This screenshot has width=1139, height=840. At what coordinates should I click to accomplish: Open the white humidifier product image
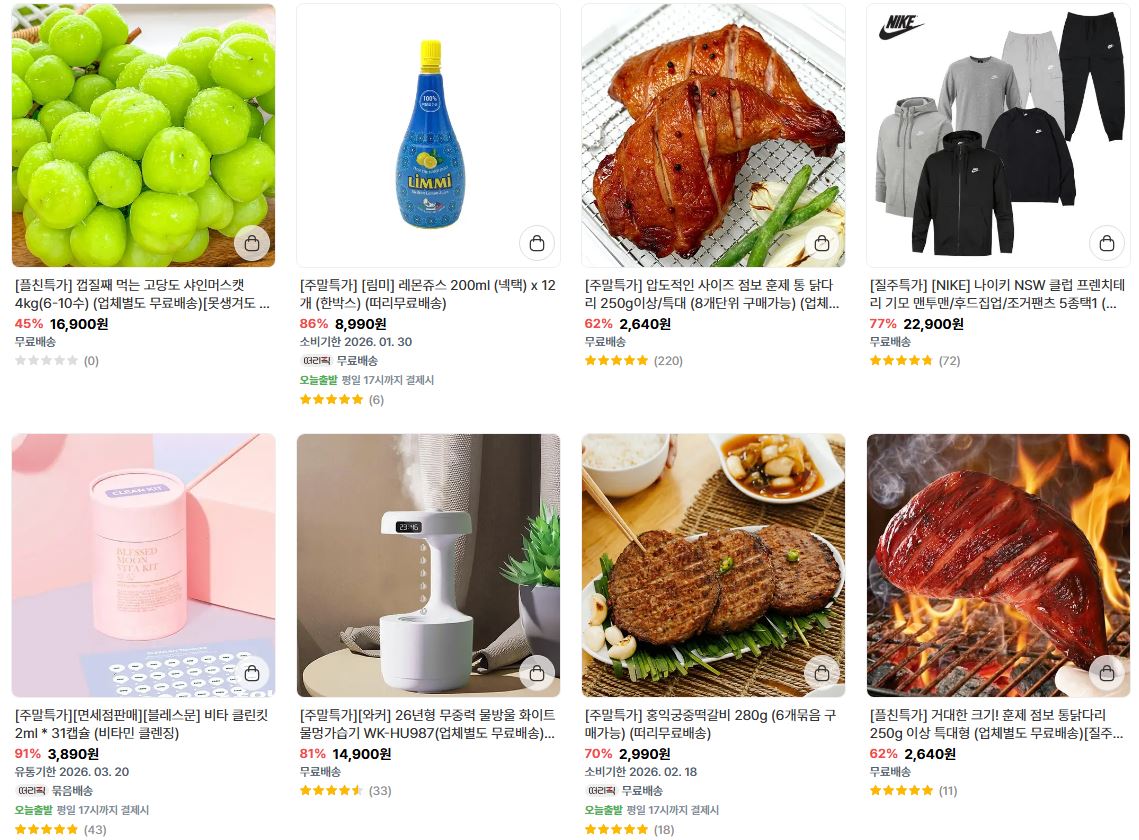(429, 565)
